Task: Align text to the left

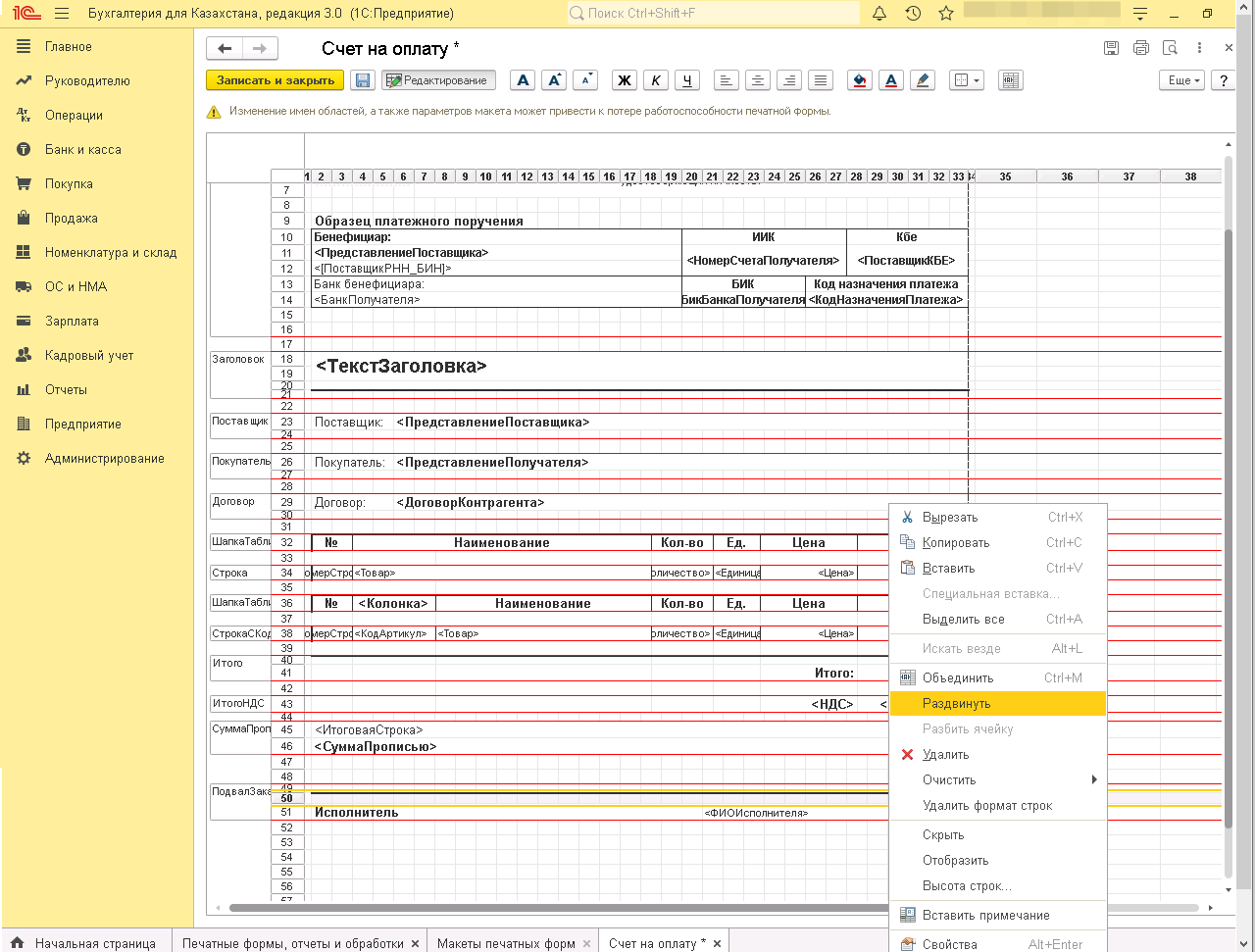Action: pyautogui.click(x=726, y=80)
